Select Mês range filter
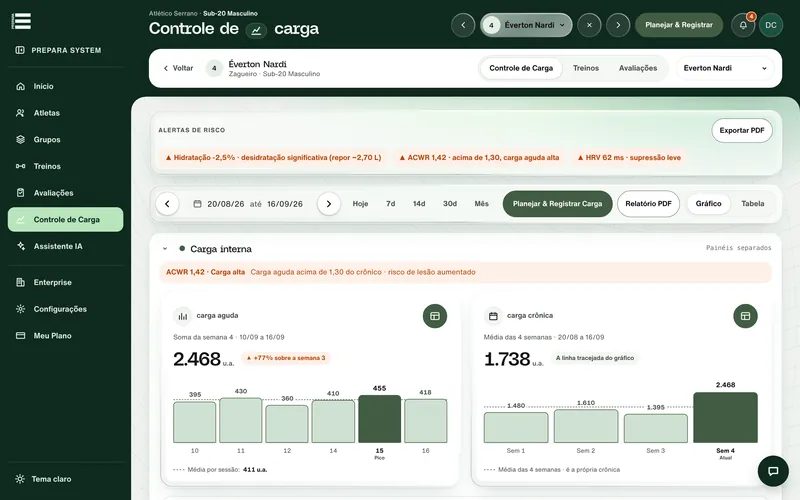The height and width of the screenshot is (500, 800). [481, 204]
